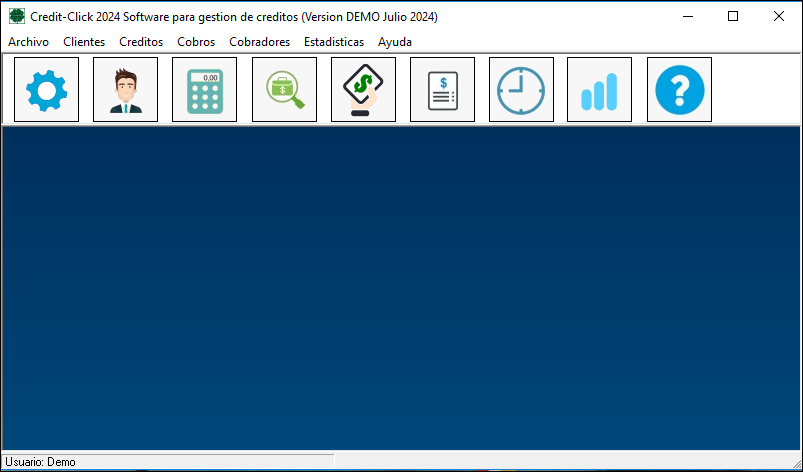Open the calculator icon in the toolbar
Viewport: 803px width, 472px height.
(x=204, y=90)
